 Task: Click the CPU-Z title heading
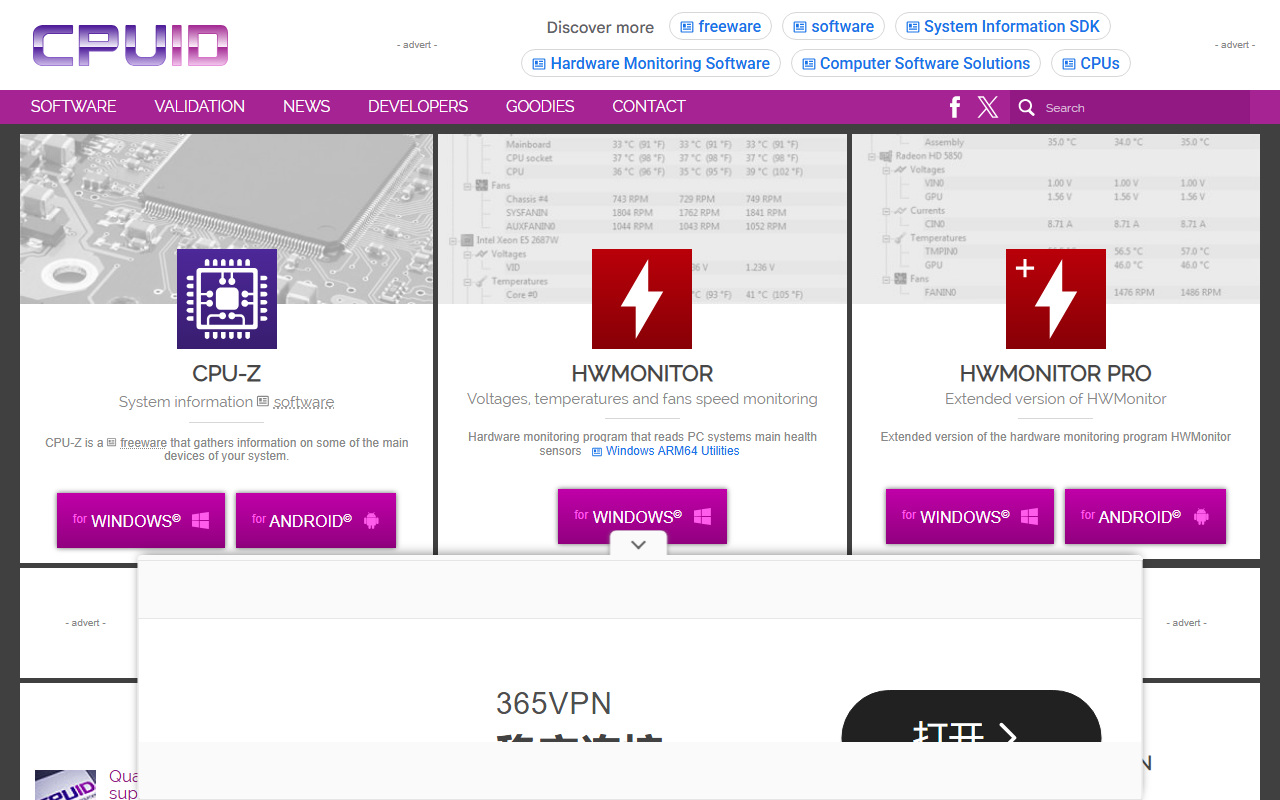[227, 373]
